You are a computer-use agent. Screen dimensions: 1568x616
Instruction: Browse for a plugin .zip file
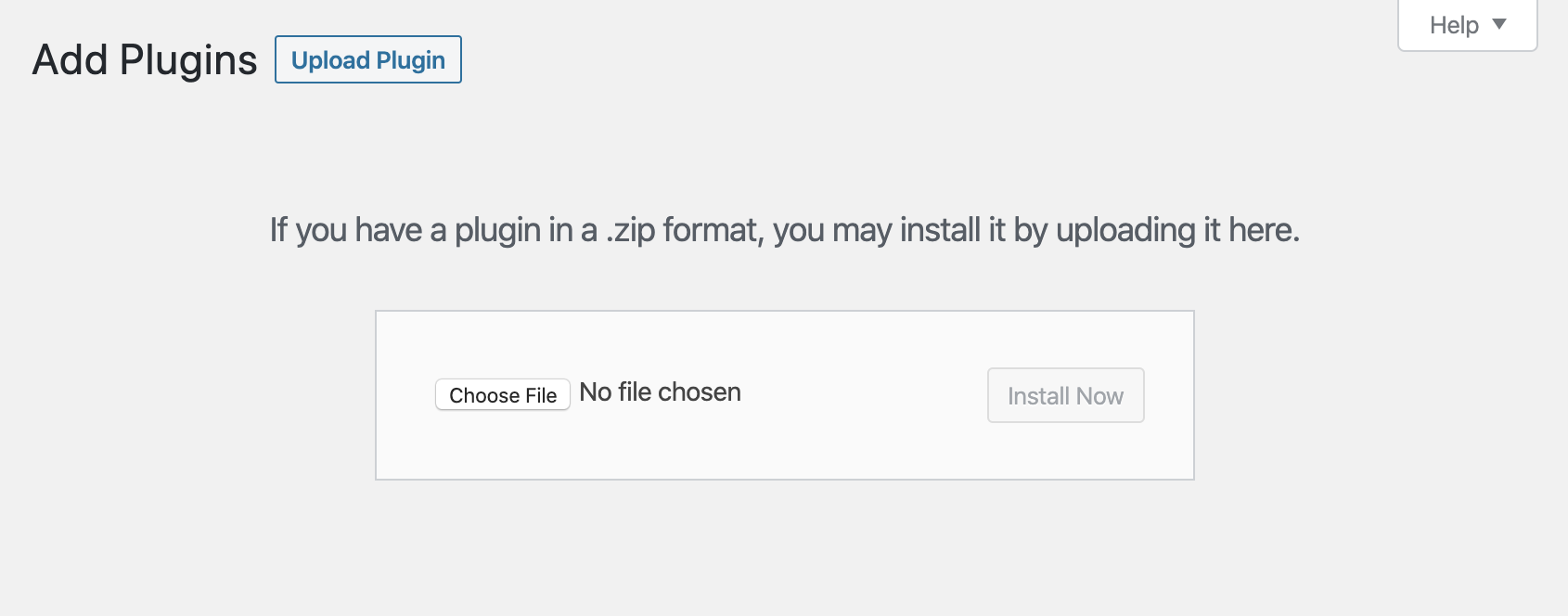coord(503,395)
